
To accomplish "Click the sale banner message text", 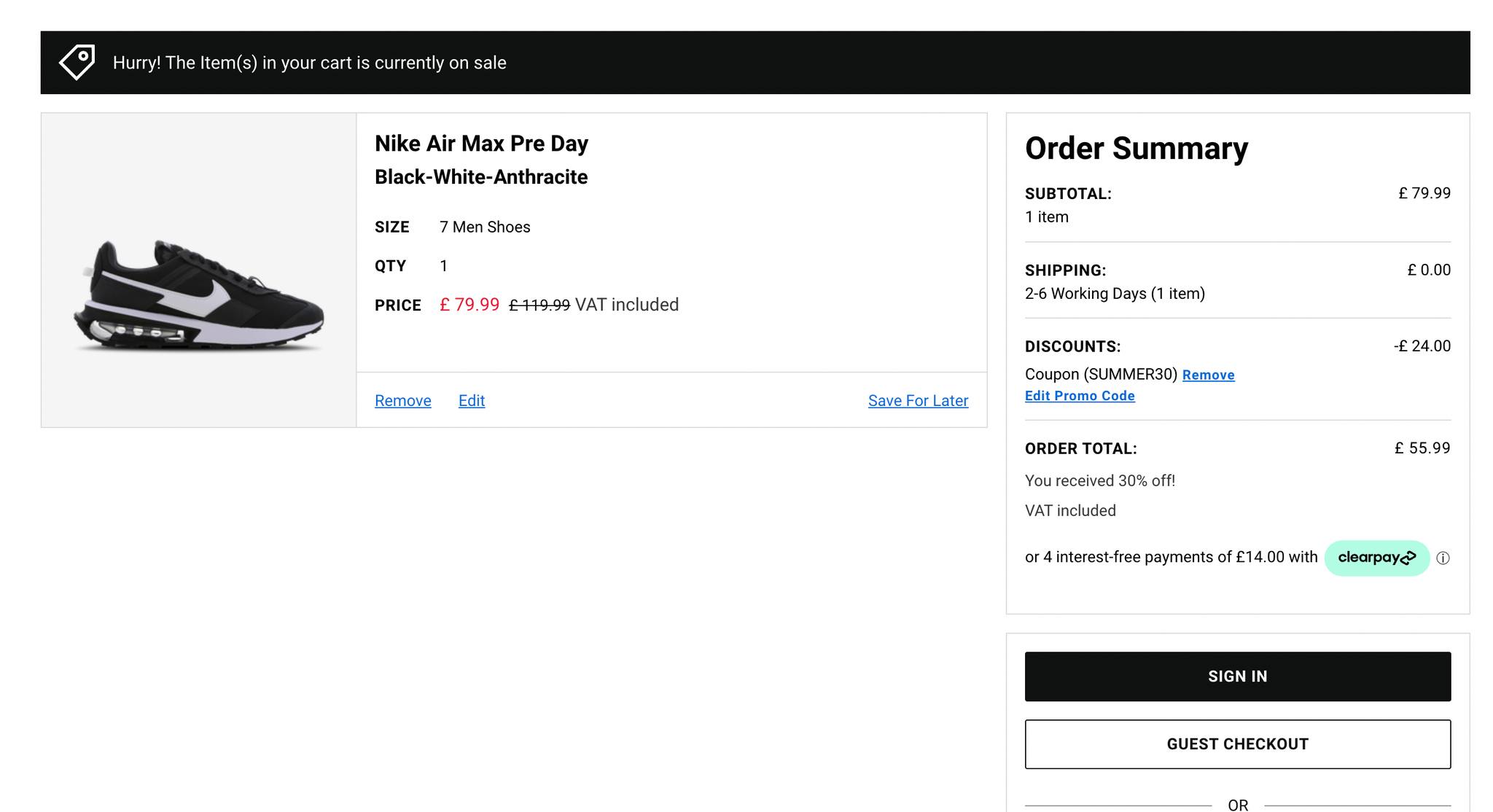I will click(x=309, y=63).
